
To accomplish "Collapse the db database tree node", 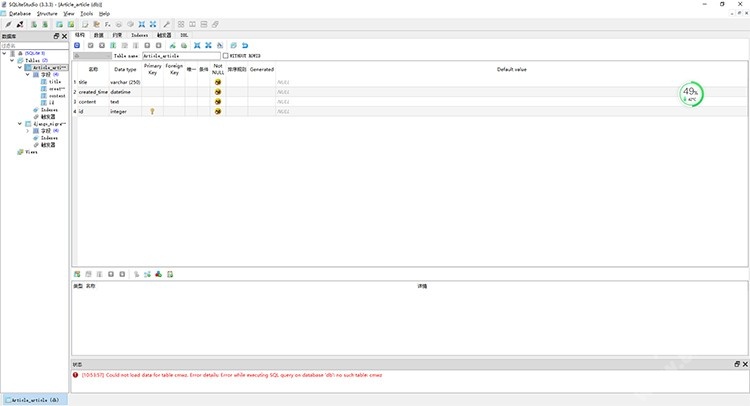I will click(x=4, y=54).
